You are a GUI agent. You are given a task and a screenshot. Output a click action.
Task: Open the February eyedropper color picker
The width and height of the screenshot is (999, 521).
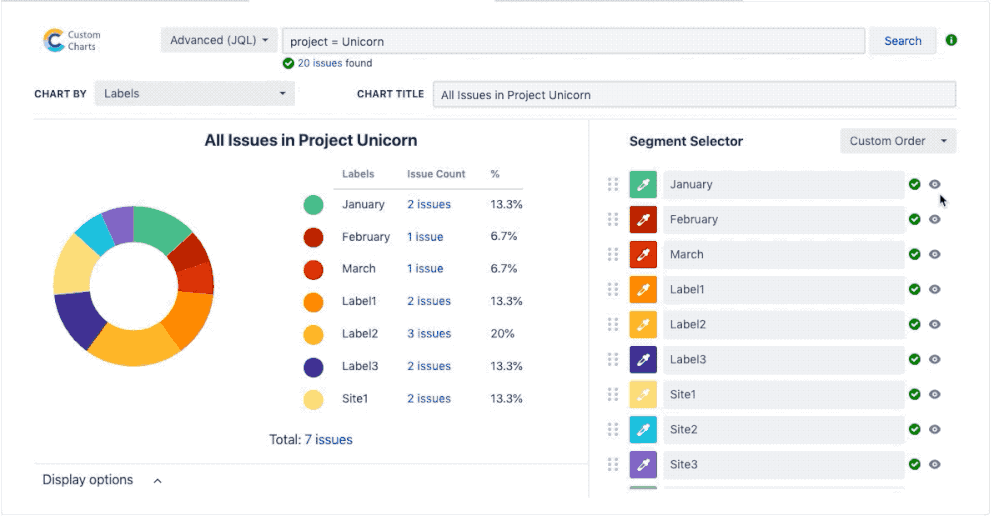(643, 220)
